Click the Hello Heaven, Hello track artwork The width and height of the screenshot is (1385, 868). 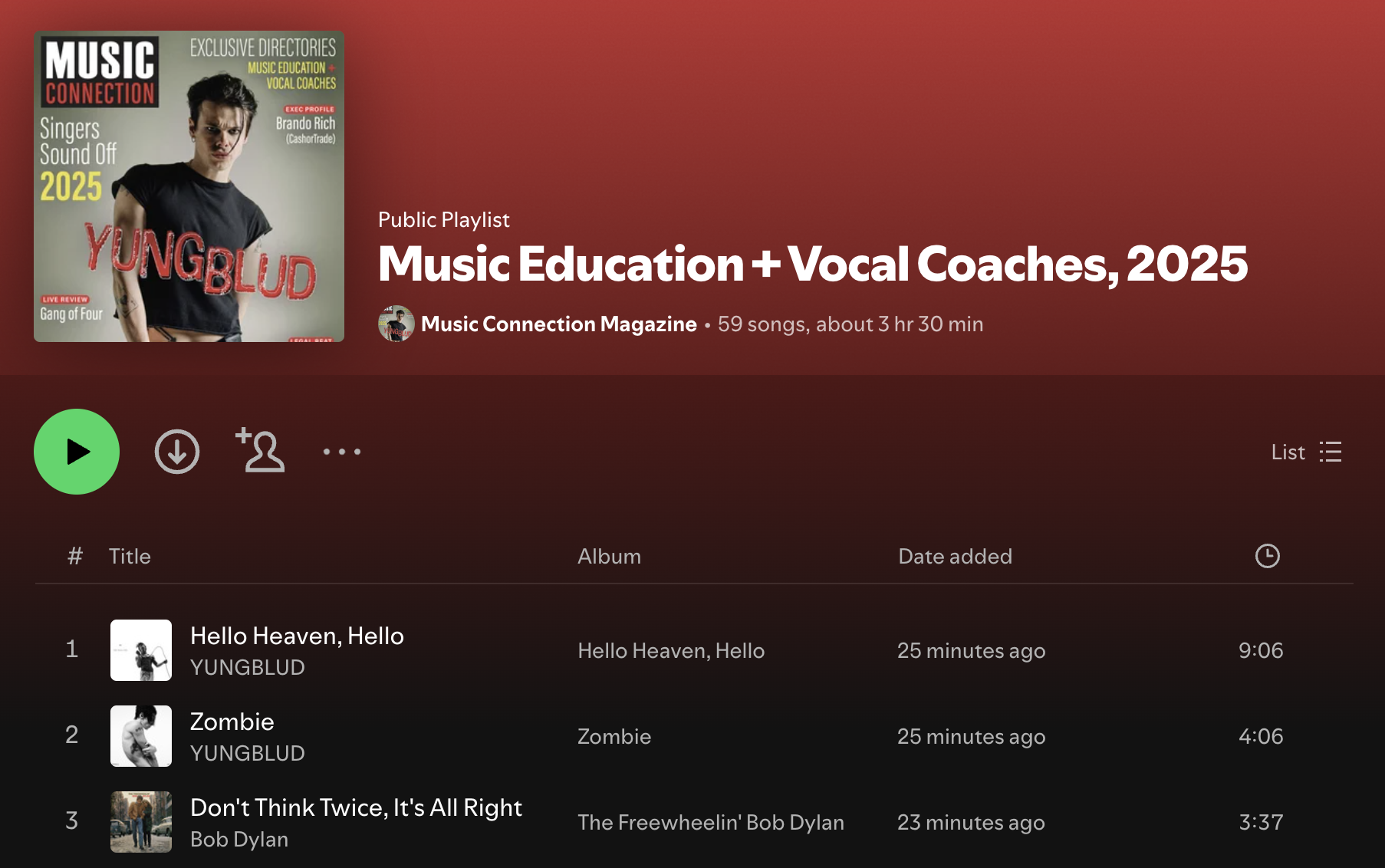click(141, 650)
